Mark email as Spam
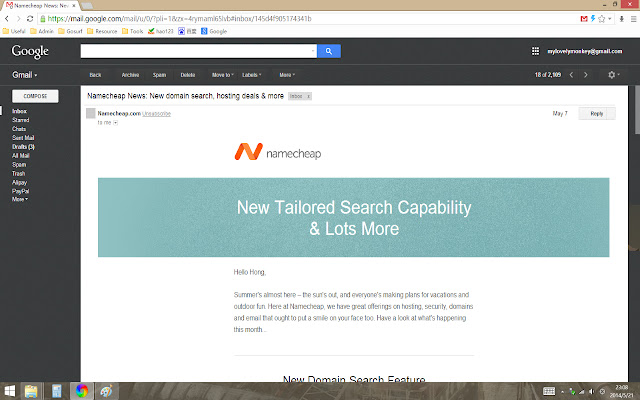Screen dimensions: 640x400 (159, 75)
